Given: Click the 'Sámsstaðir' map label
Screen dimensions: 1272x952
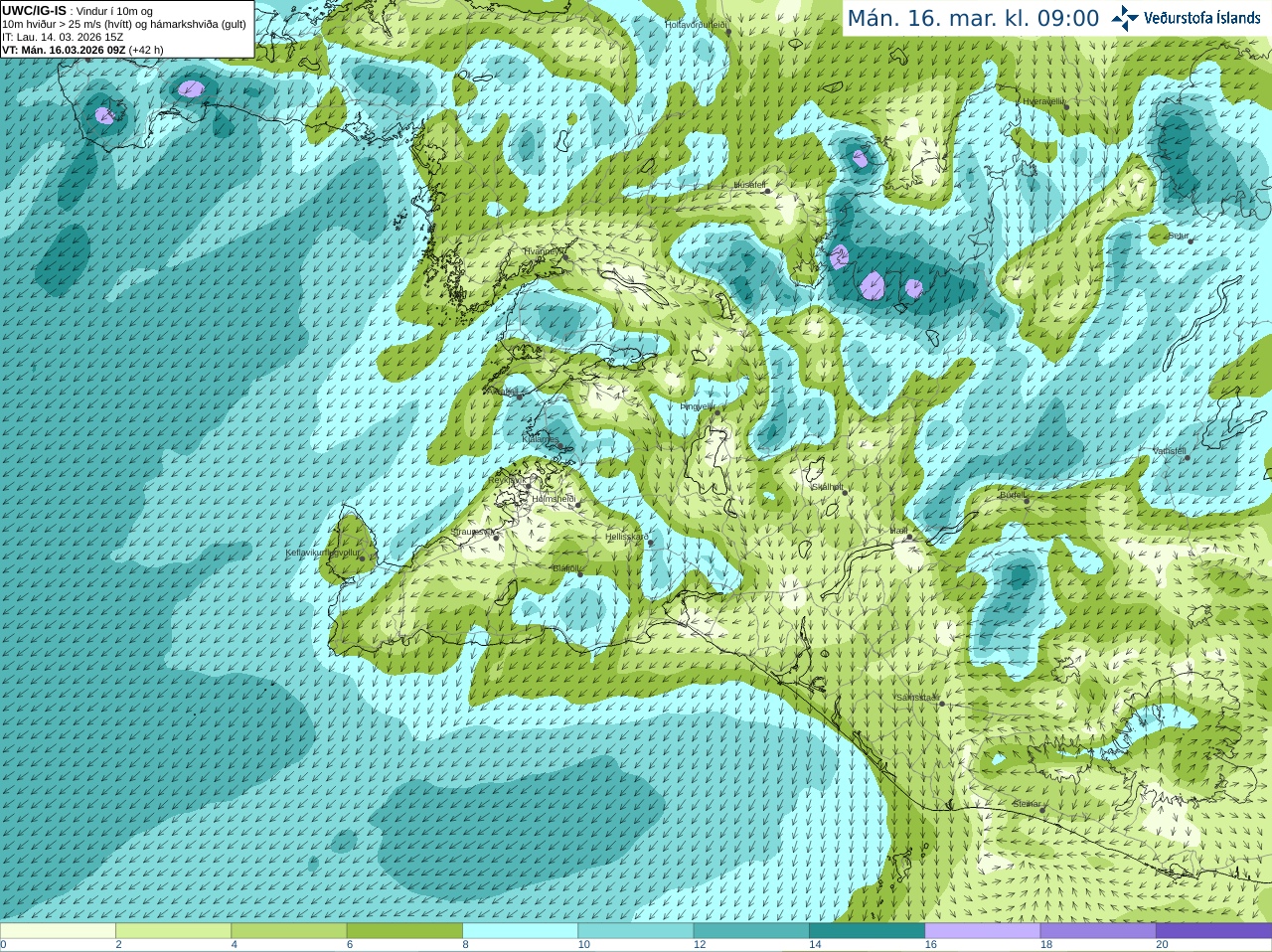Looking at the screenshot, I should click(917, 698).
